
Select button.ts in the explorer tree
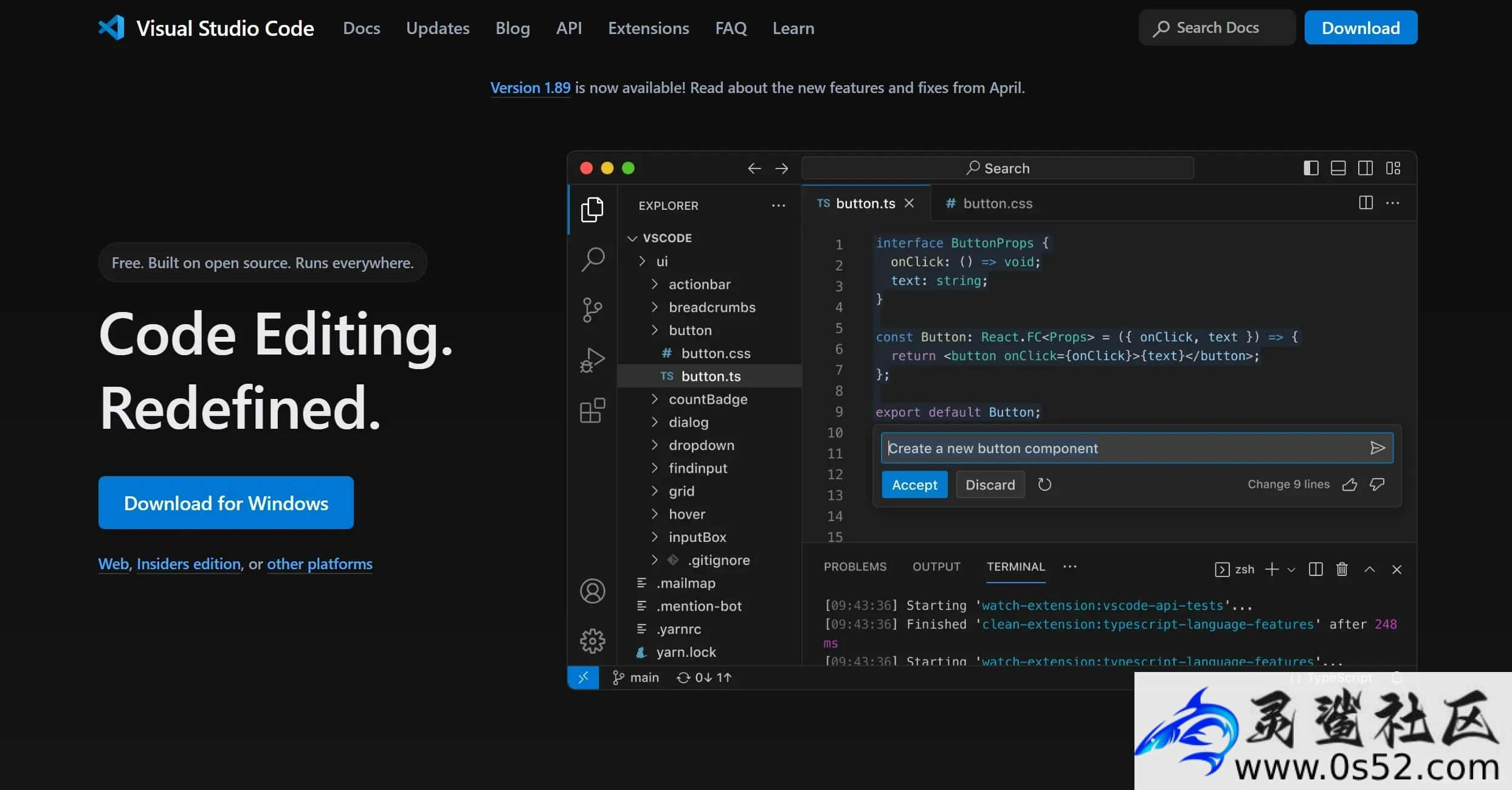(x=709, y=376)
